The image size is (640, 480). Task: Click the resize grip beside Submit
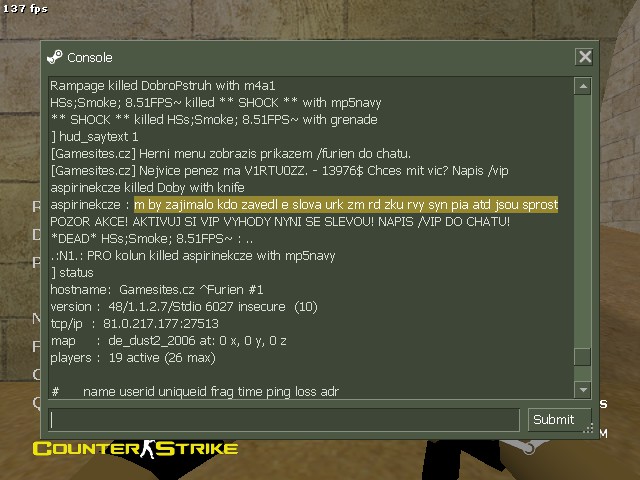click(588, 428)
